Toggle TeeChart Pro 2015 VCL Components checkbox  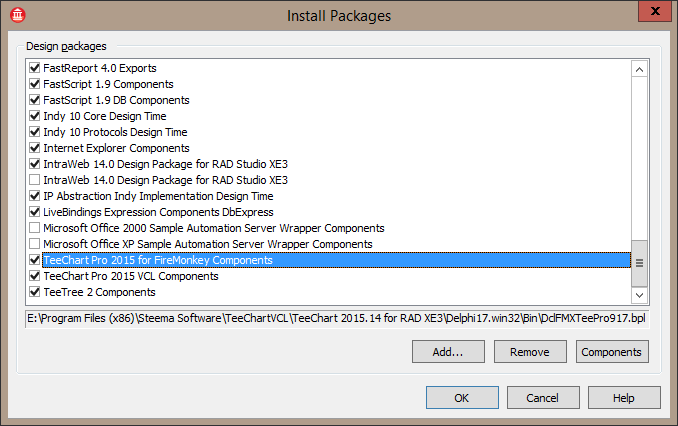coord(35,276)
